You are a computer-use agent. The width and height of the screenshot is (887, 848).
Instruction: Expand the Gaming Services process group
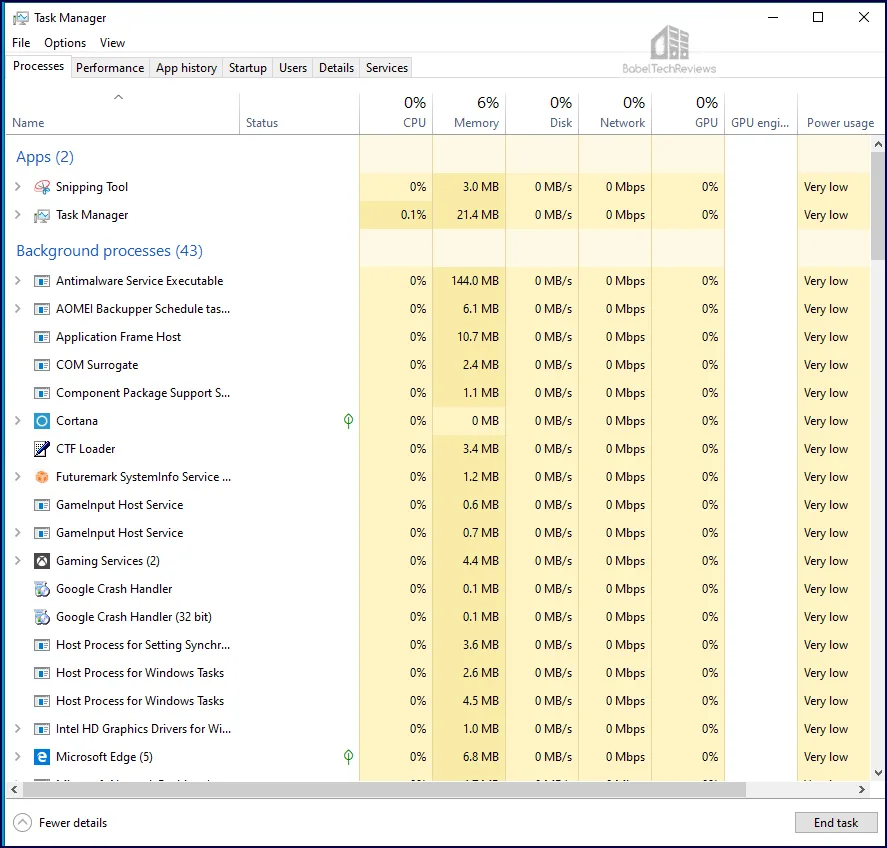(17, 561)
